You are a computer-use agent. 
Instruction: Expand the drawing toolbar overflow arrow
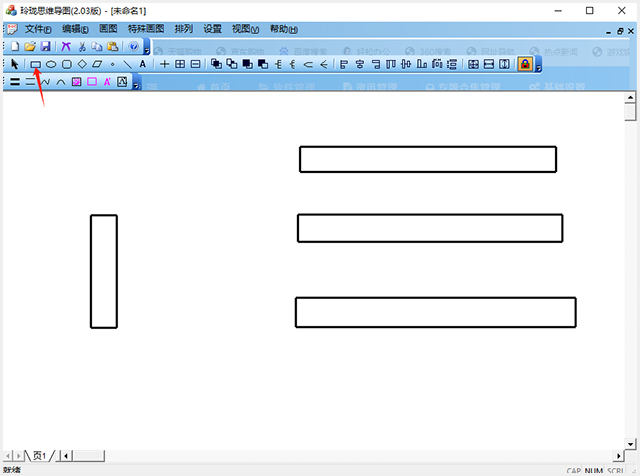tap(539, 66)
